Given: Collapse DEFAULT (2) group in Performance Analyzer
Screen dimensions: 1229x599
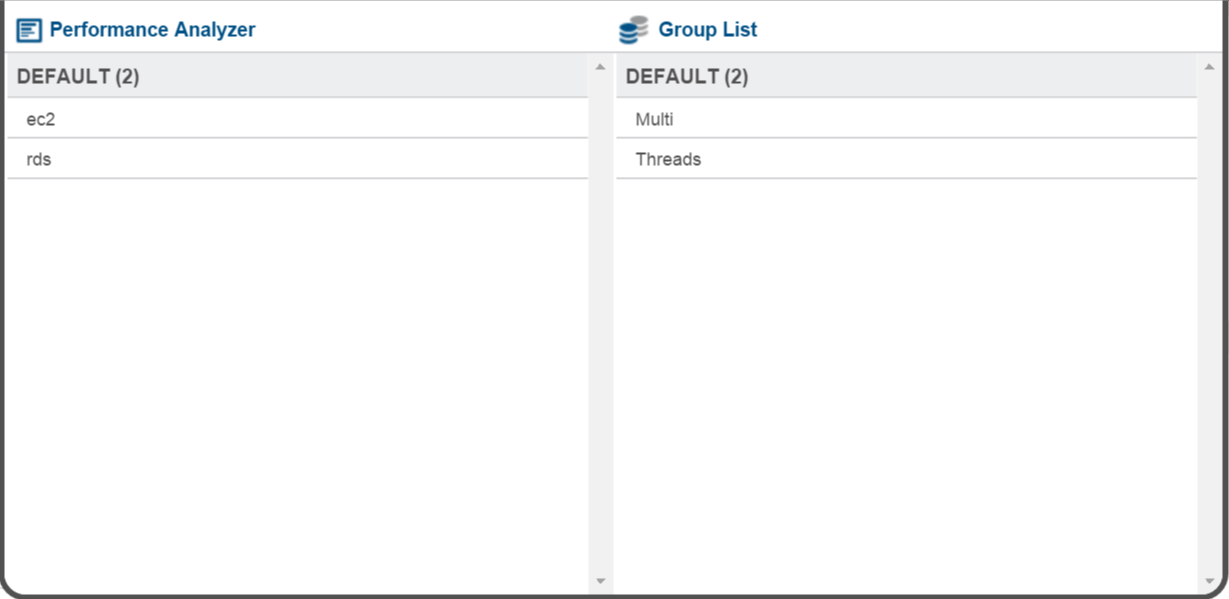Looking at the screenshot, I should coord(298,77).
